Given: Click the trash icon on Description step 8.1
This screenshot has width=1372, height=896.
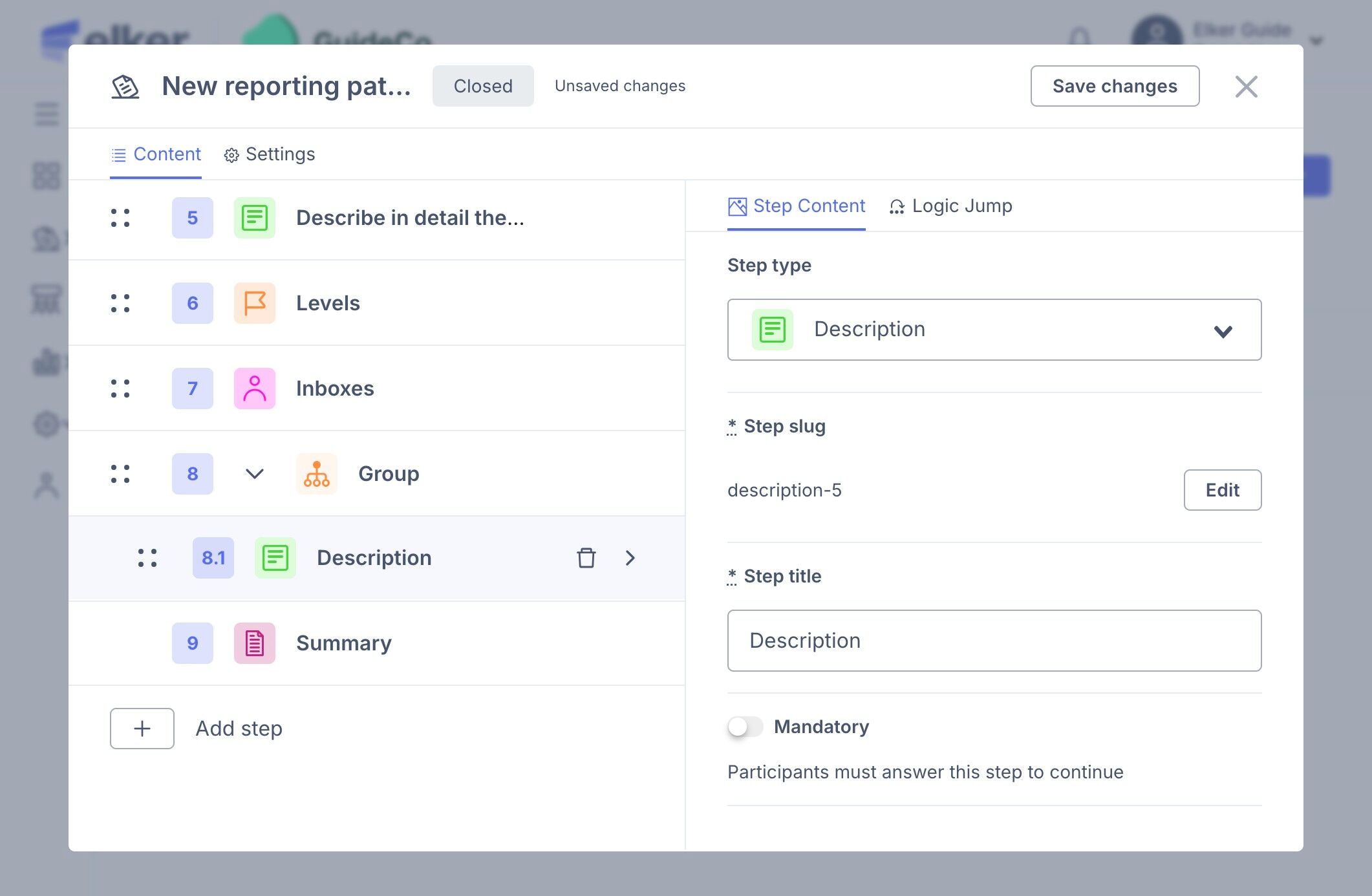Looking at the screenshot, I should pos(586,558).
